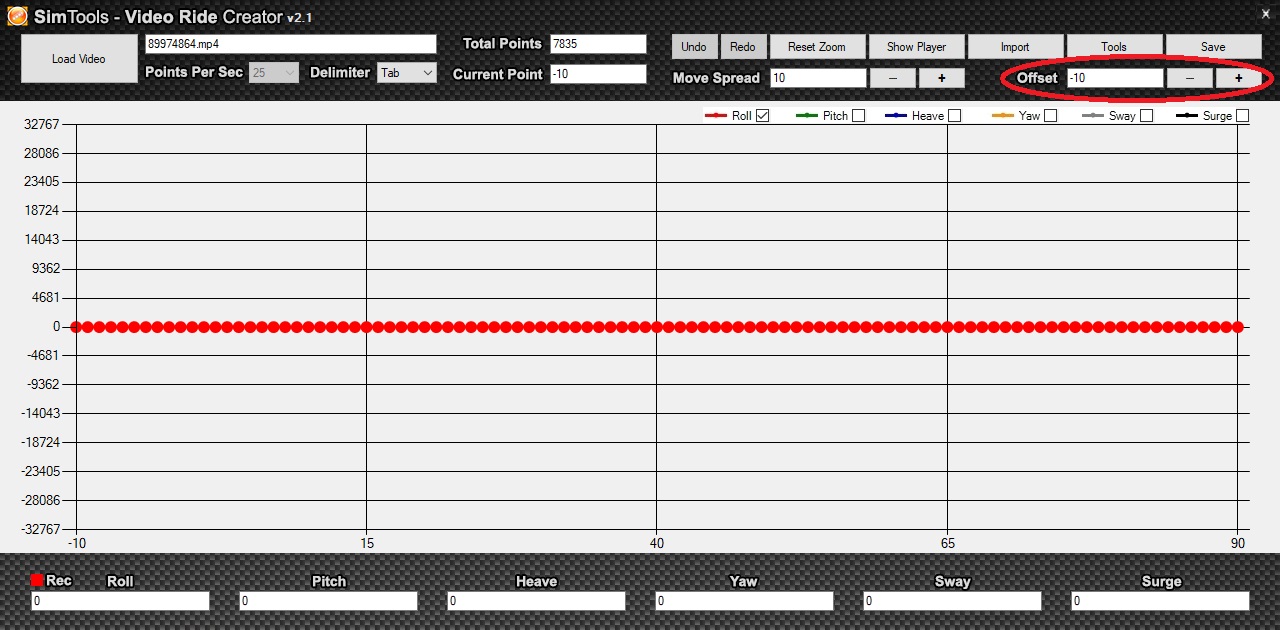Enable the Pitch axis checkbox
The width and height of the screenshot is (1280, 630).
859,116
